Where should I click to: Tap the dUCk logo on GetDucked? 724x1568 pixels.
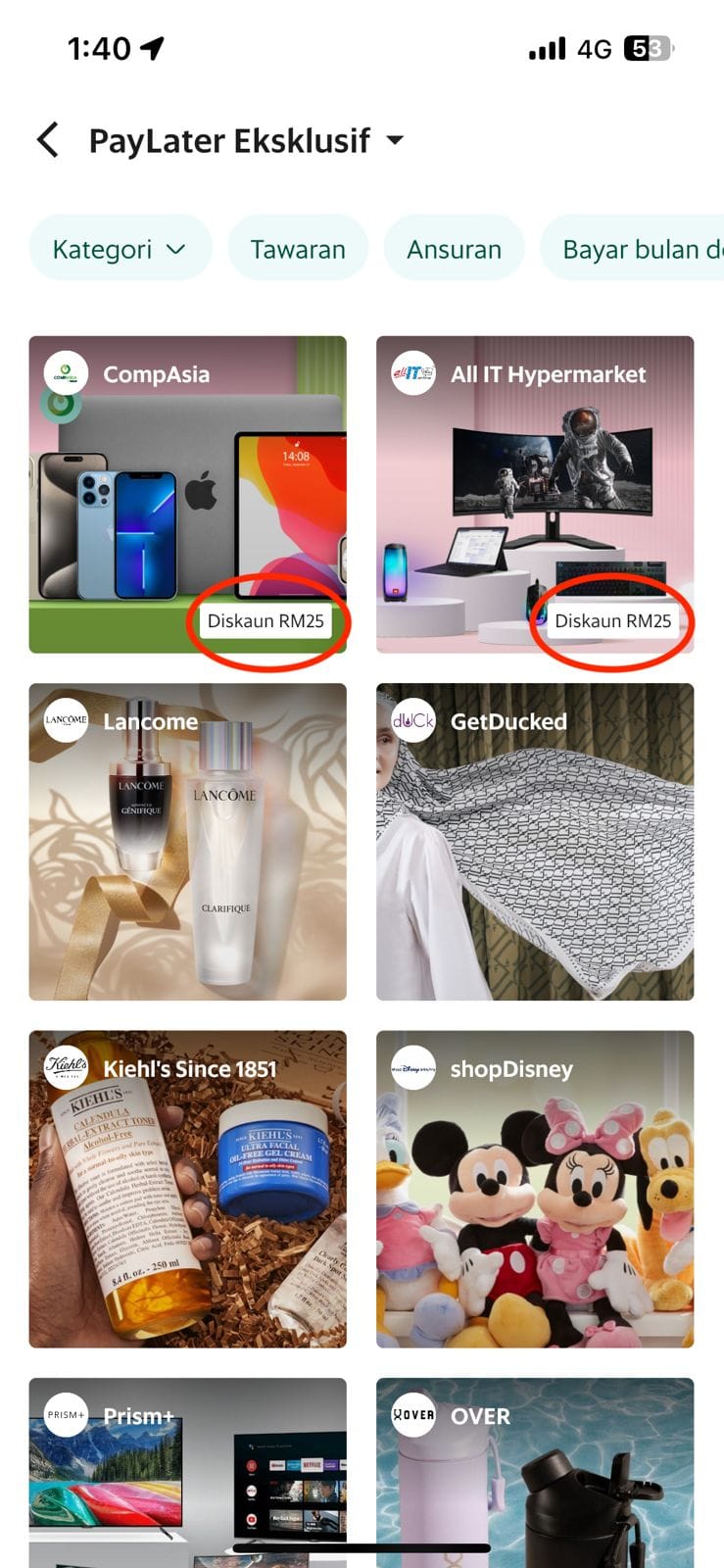coord(412,720)
